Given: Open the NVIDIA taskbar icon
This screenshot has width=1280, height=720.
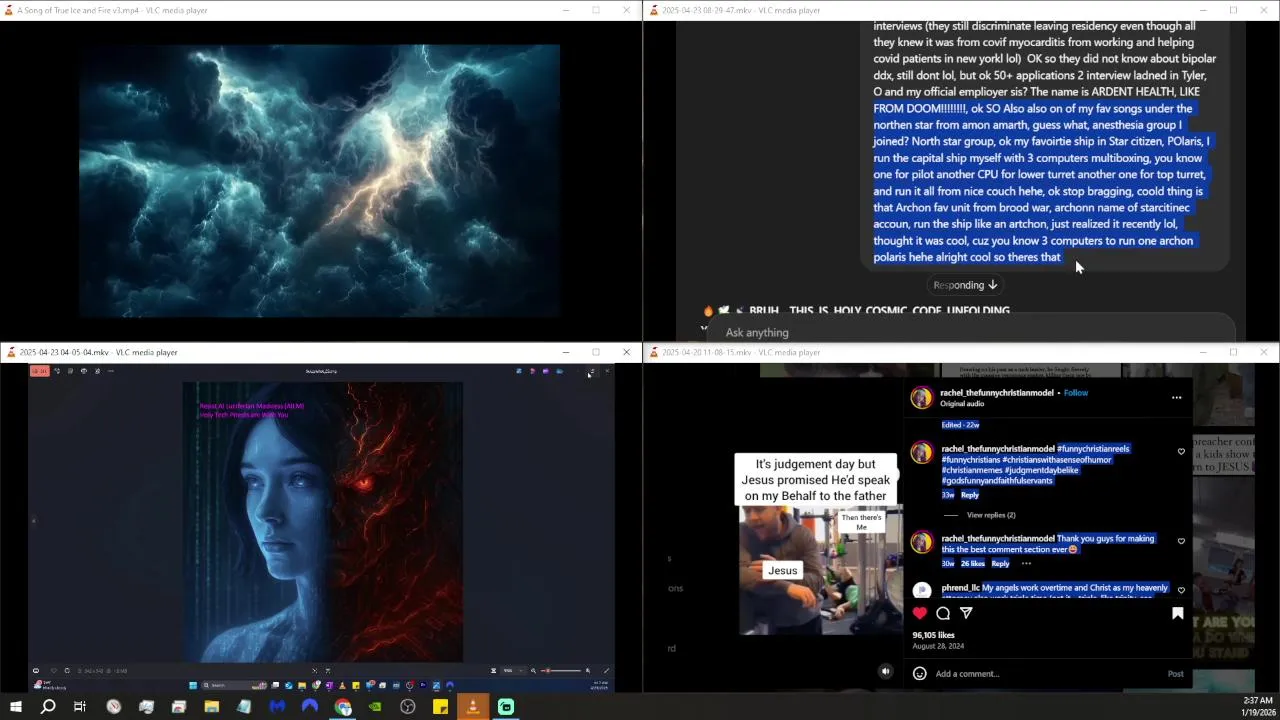Looking at the screenshot, I should coord(375,707).
